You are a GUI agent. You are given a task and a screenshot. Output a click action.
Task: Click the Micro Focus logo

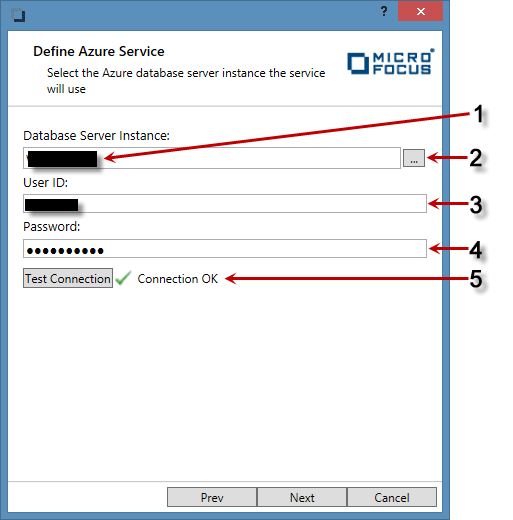tap(391, 62)
